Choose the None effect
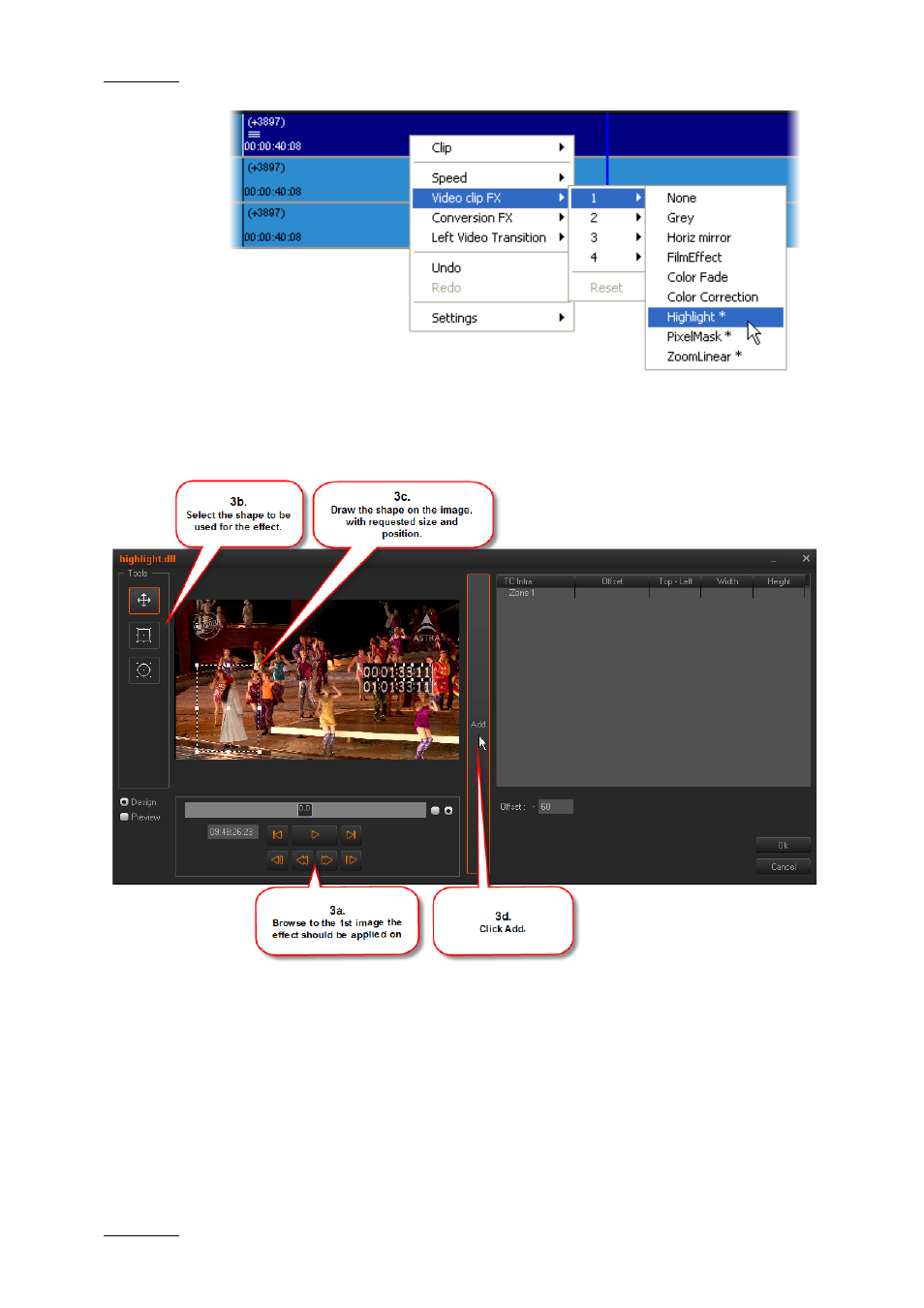The height and width of the screenshot is (1308, 924). pos(716,198)
